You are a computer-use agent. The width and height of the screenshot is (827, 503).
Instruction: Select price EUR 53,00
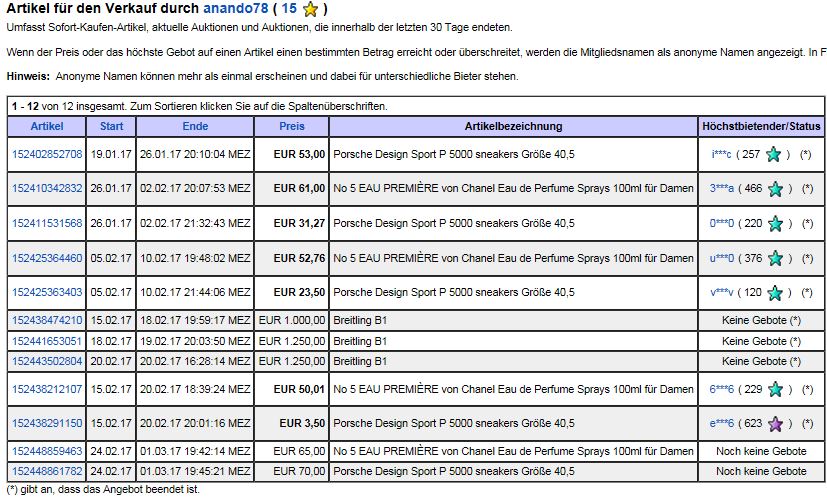point(299,154)
